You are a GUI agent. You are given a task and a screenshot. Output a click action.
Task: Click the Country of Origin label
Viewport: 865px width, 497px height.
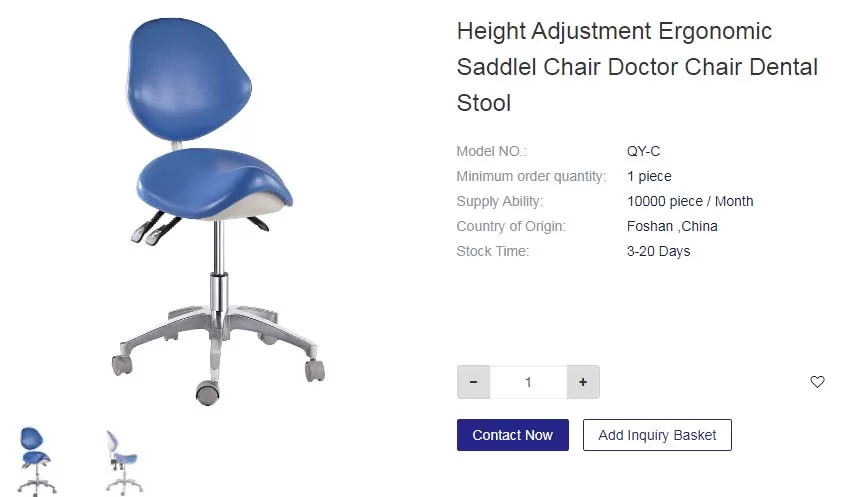(511, 226)
